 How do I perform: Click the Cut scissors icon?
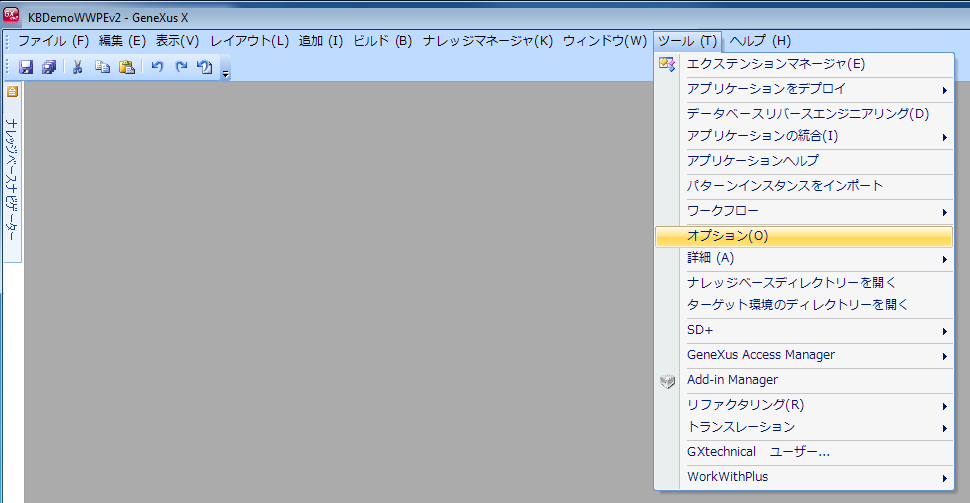[77, 67]
